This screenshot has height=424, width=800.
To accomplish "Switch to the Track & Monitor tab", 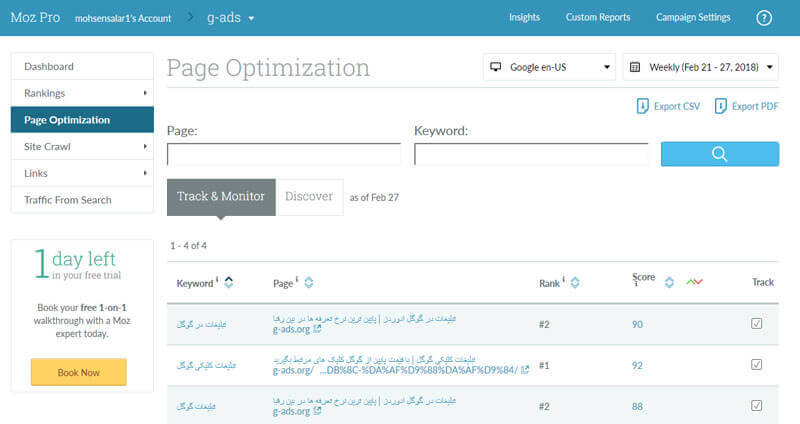I will [x=221, y=196].
